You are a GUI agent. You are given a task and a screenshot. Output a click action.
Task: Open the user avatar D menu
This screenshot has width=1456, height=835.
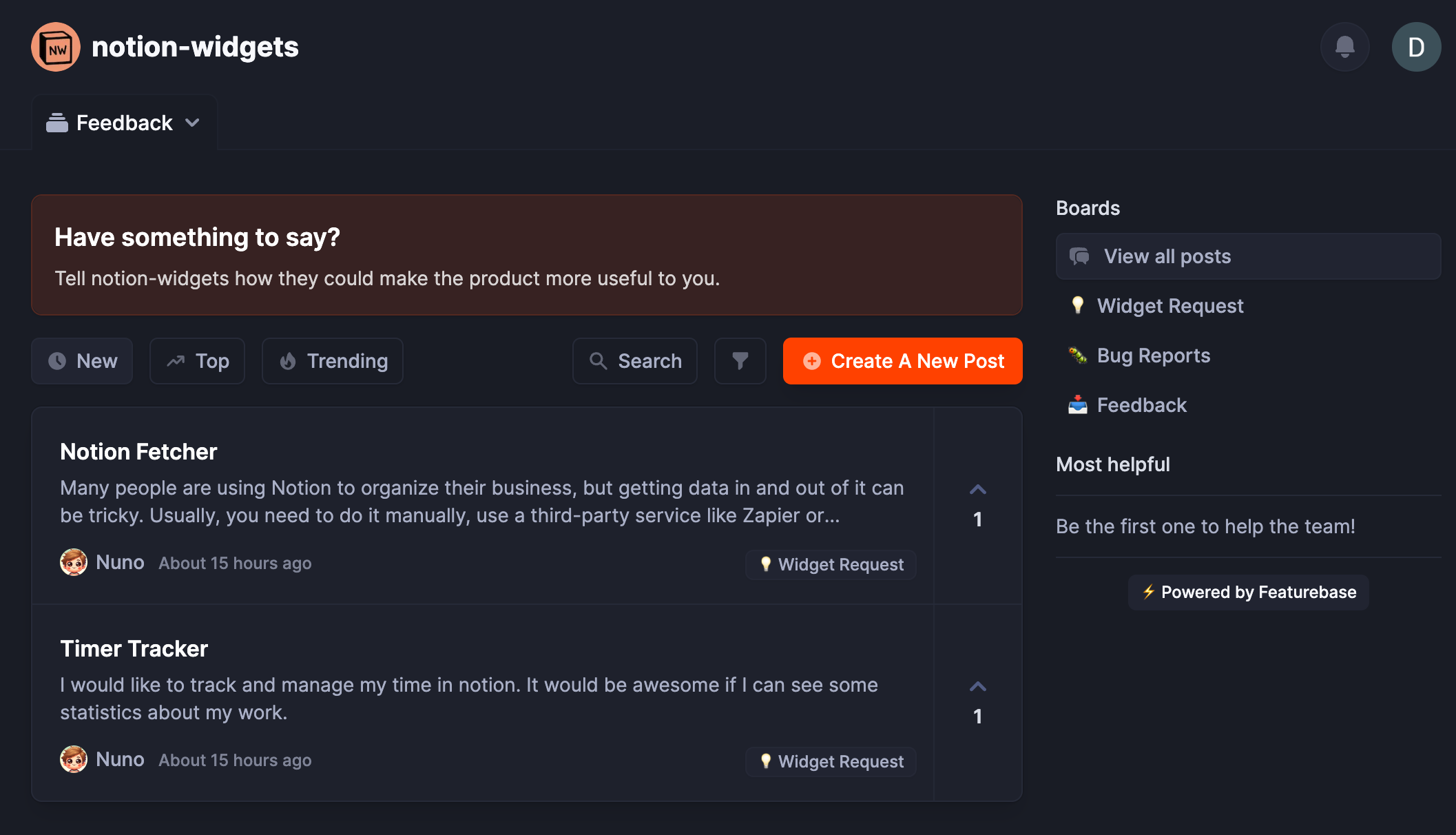pyautogui.click(x=1416, y=47)
